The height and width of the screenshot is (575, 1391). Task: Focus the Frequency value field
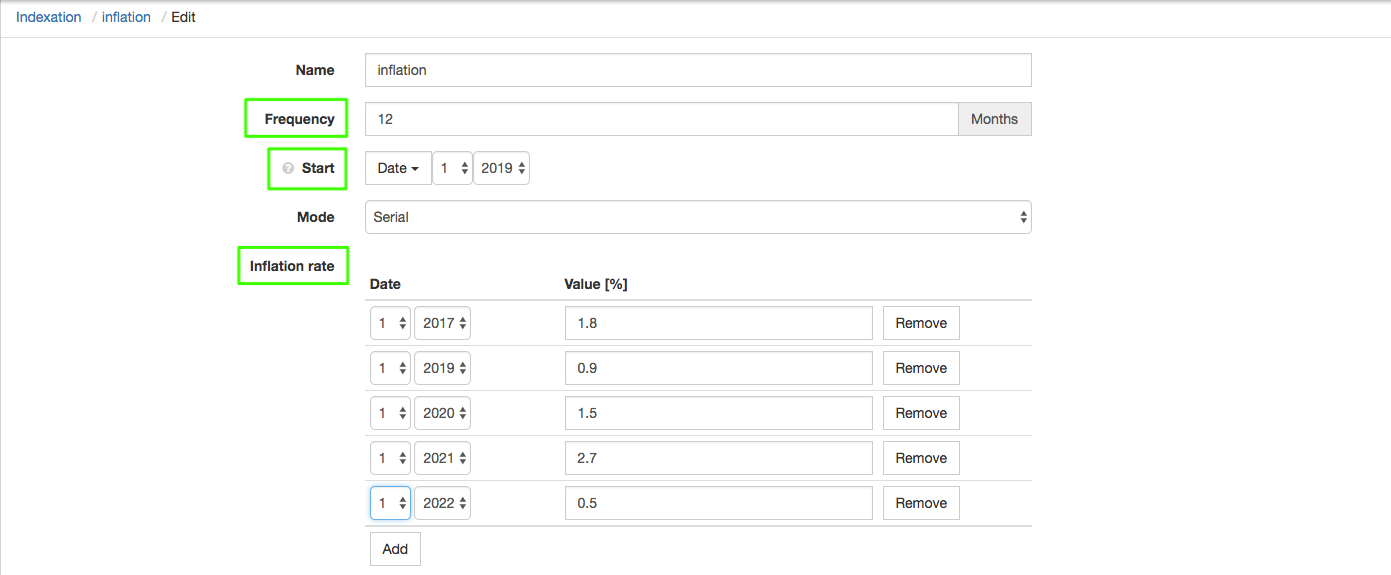(661, 119)
